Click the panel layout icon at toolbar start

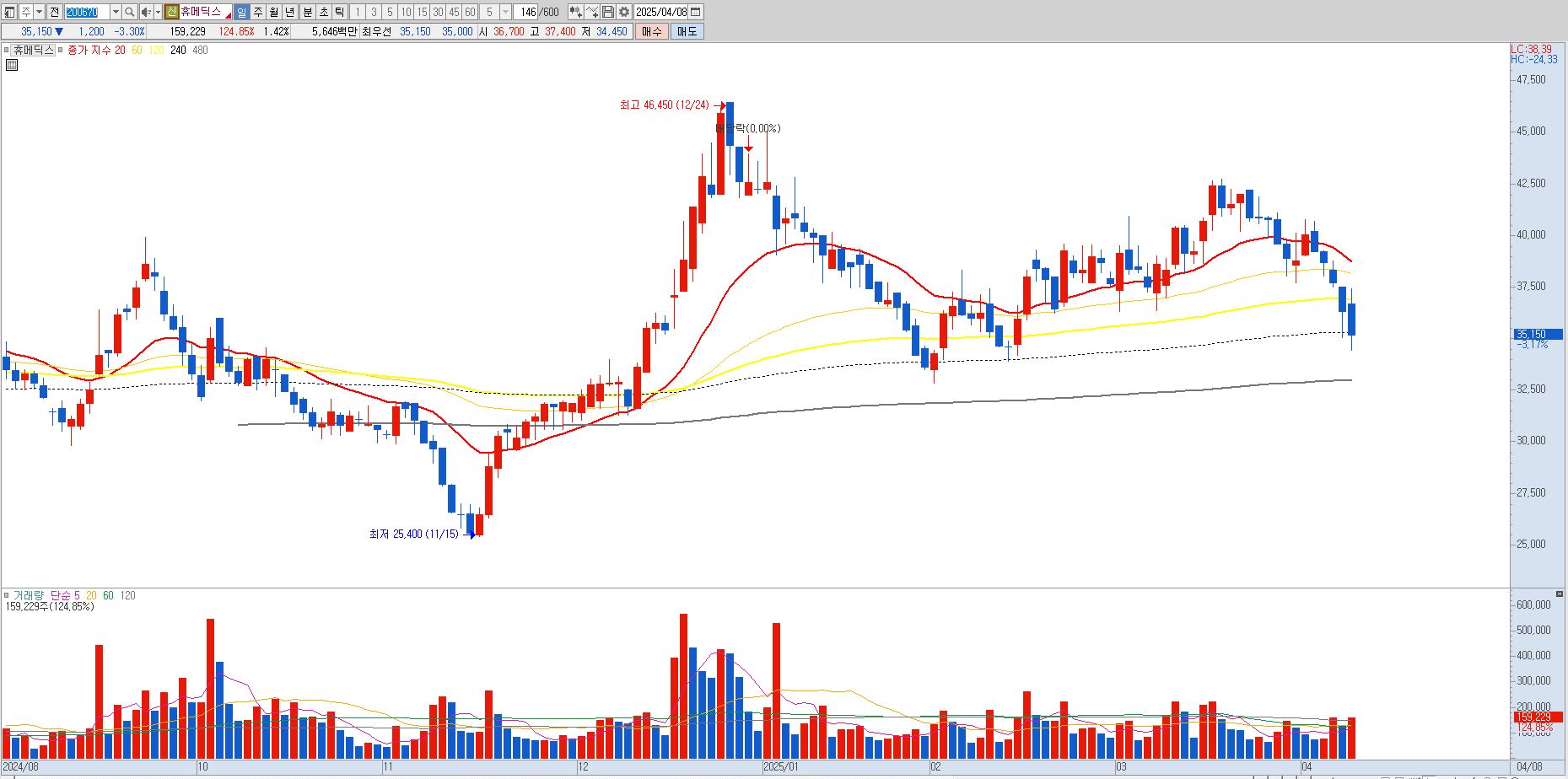click(10, 12)
